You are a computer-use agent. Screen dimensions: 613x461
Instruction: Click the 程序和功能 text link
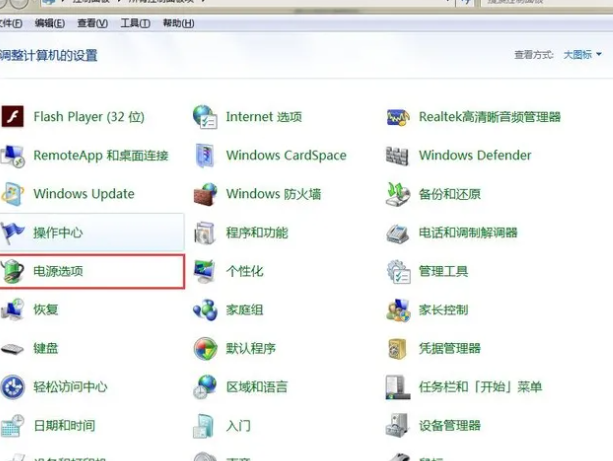(257, 233)
